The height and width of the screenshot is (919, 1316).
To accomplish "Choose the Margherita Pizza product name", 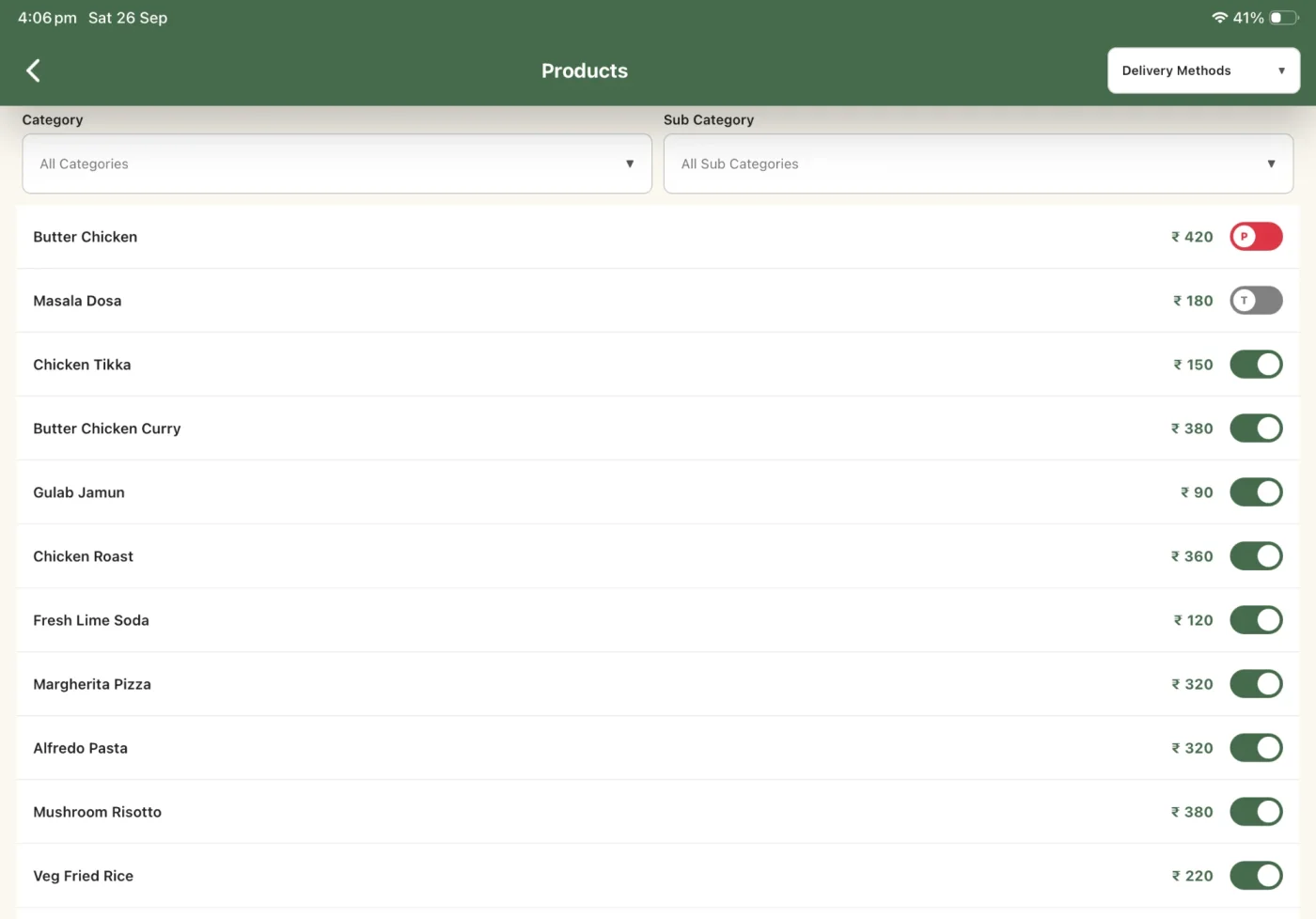I will [92, 684].
